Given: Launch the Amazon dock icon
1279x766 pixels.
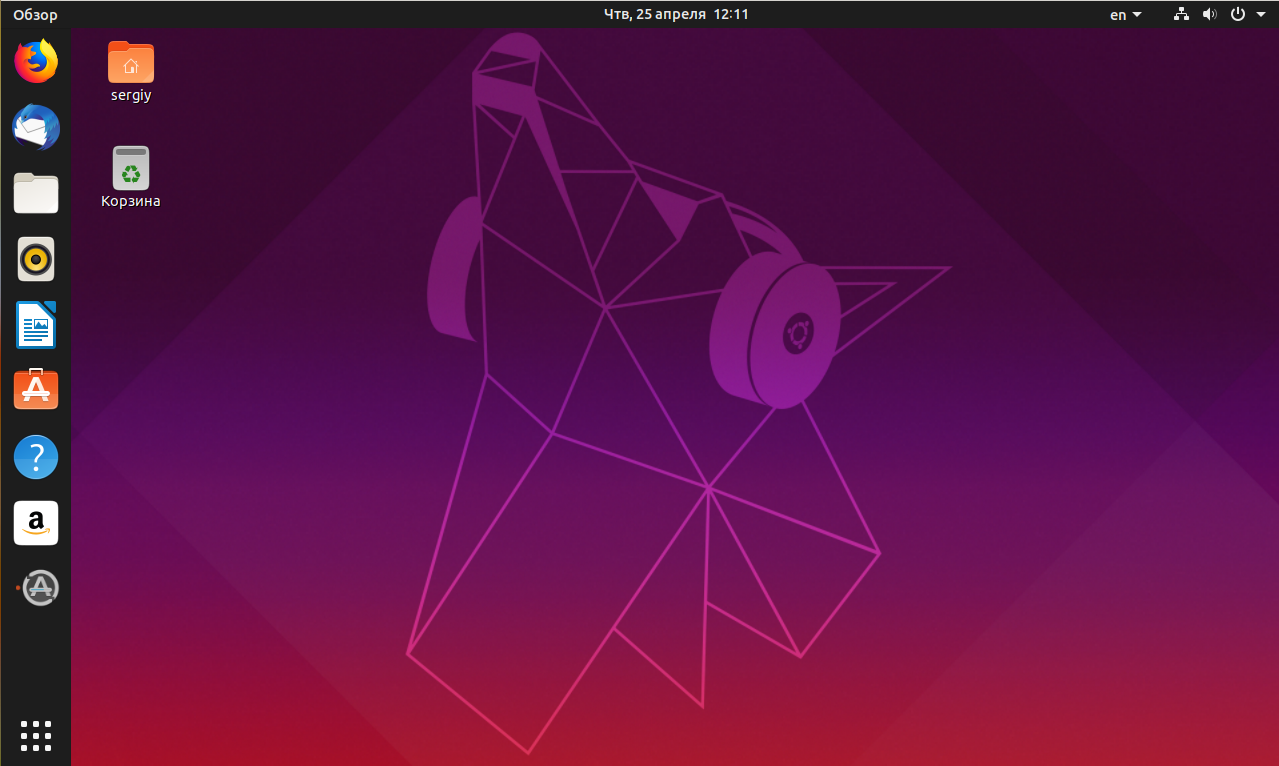Looking at the screenshot, I should (36, 523).
